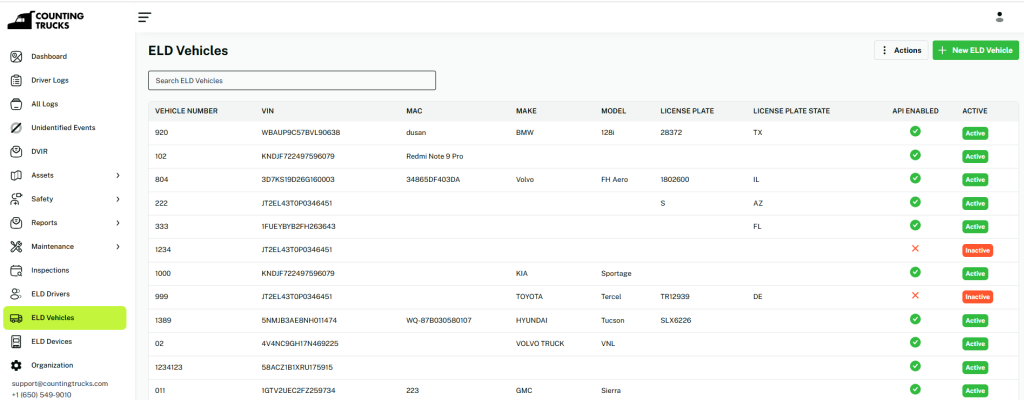Toggle Inactive status badge for vehicle 999

976,297
